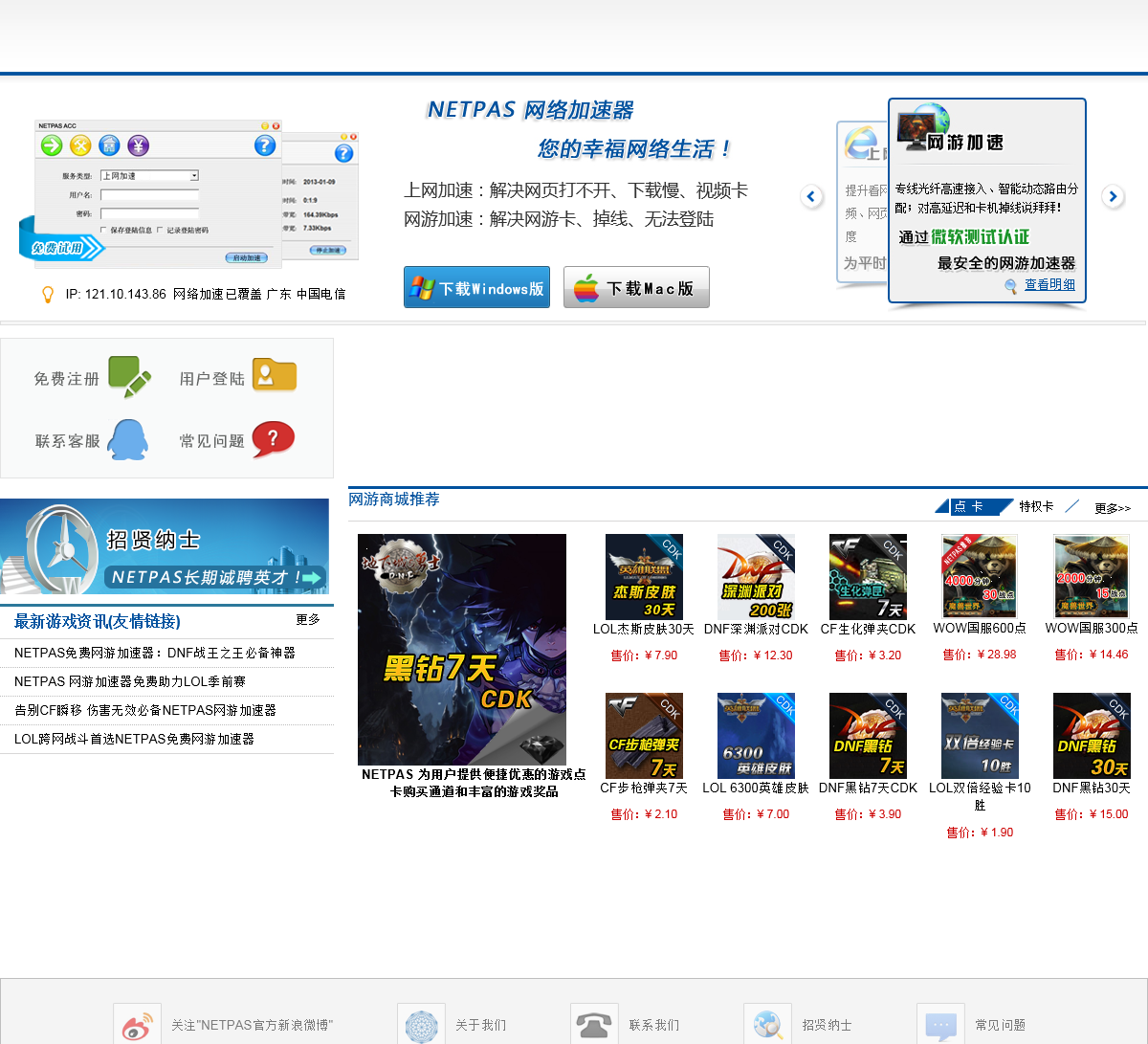Click 更多 next to 最新游戏资讯

coord(308,620)
